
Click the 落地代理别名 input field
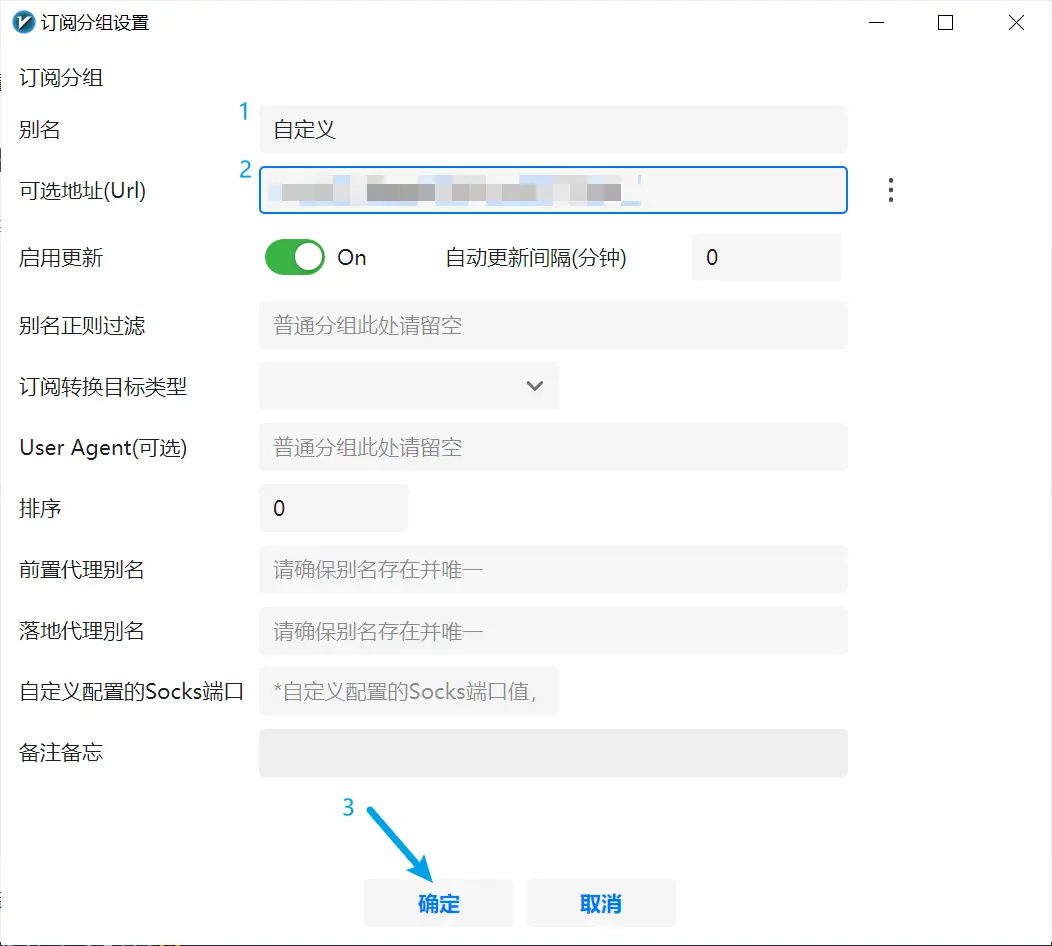553,631
